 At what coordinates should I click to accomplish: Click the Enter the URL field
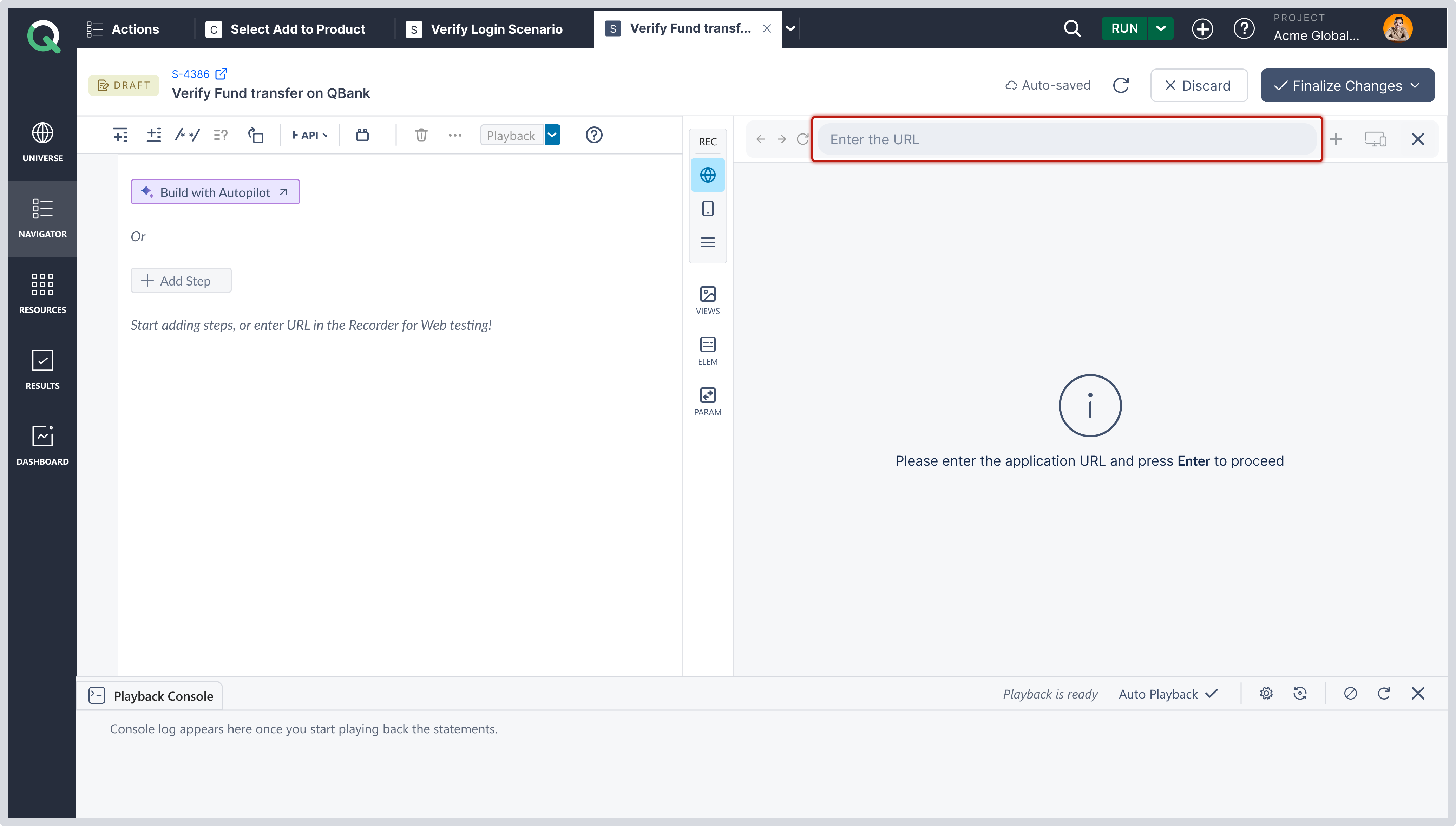point(1066,139)
